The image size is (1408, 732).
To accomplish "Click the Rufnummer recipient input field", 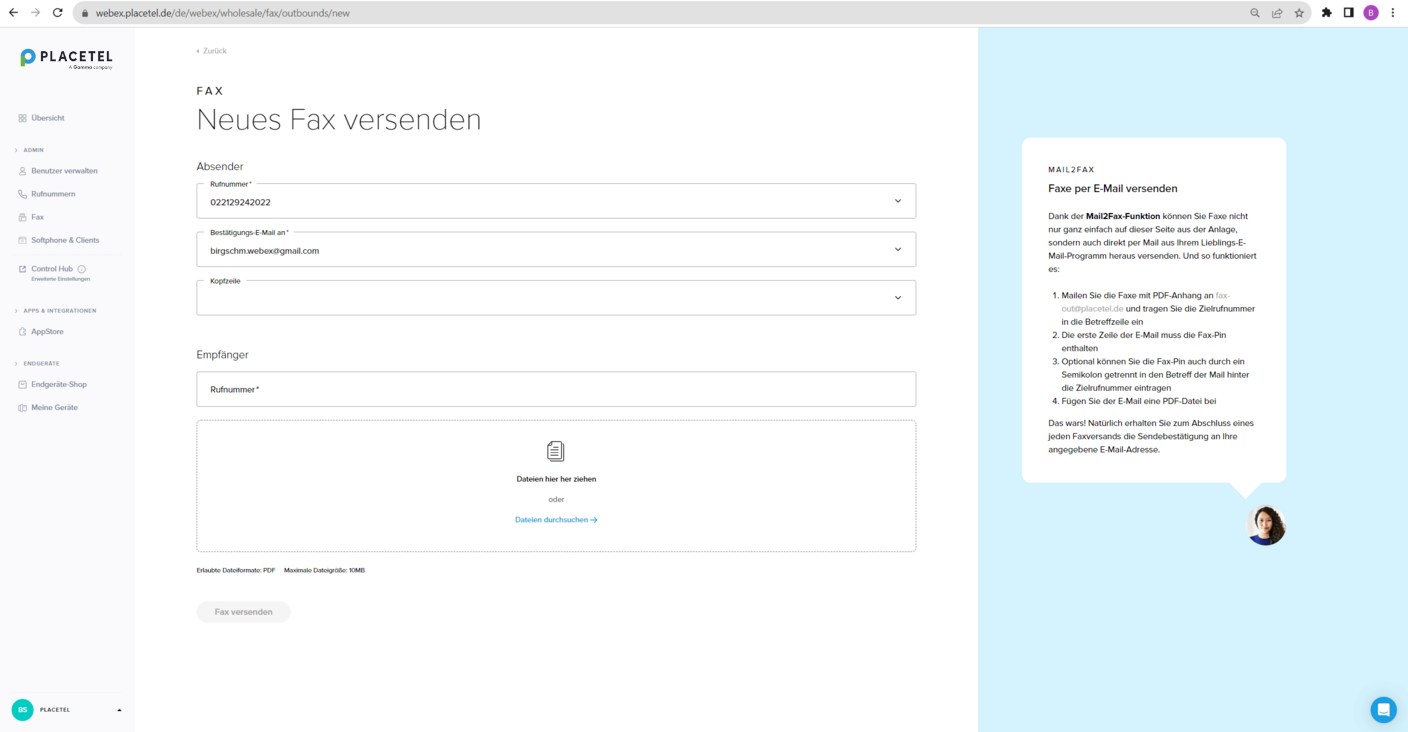I will click(556, 389).
